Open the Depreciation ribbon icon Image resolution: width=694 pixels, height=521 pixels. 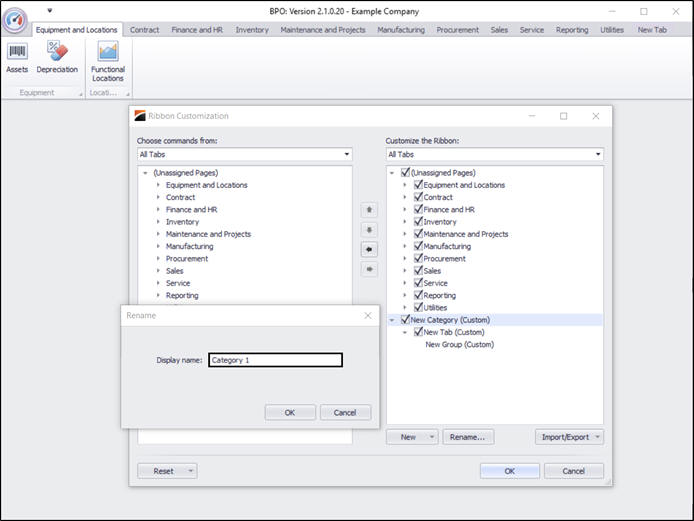tap(57, 58)
